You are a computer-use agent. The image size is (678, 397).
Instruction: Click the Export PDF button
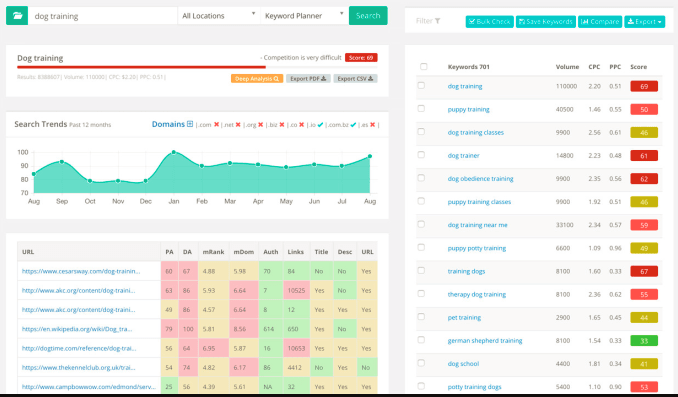(x=308, y=79)
